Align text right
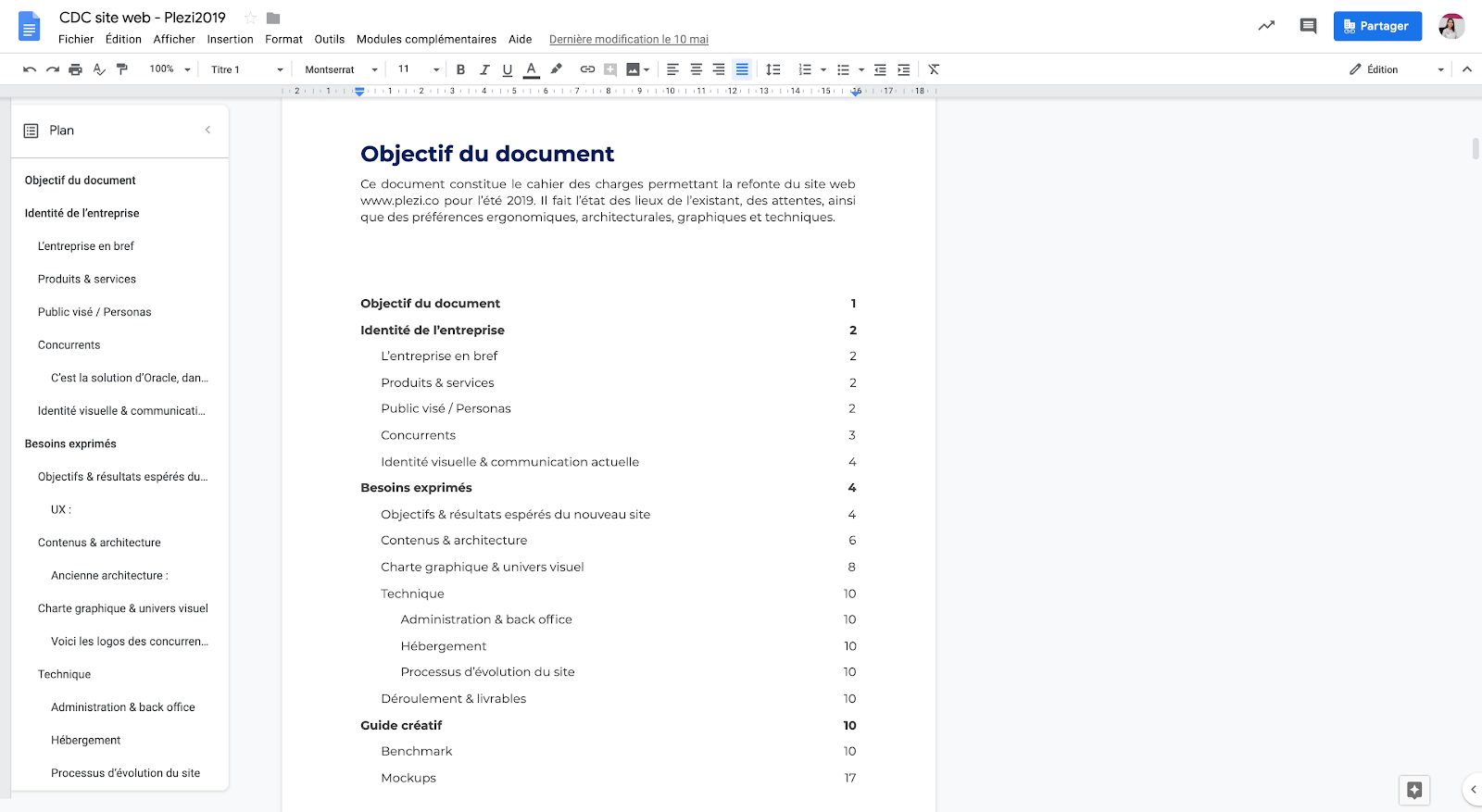This screenshot has height=812, width=1482. [x=719, y=69]
